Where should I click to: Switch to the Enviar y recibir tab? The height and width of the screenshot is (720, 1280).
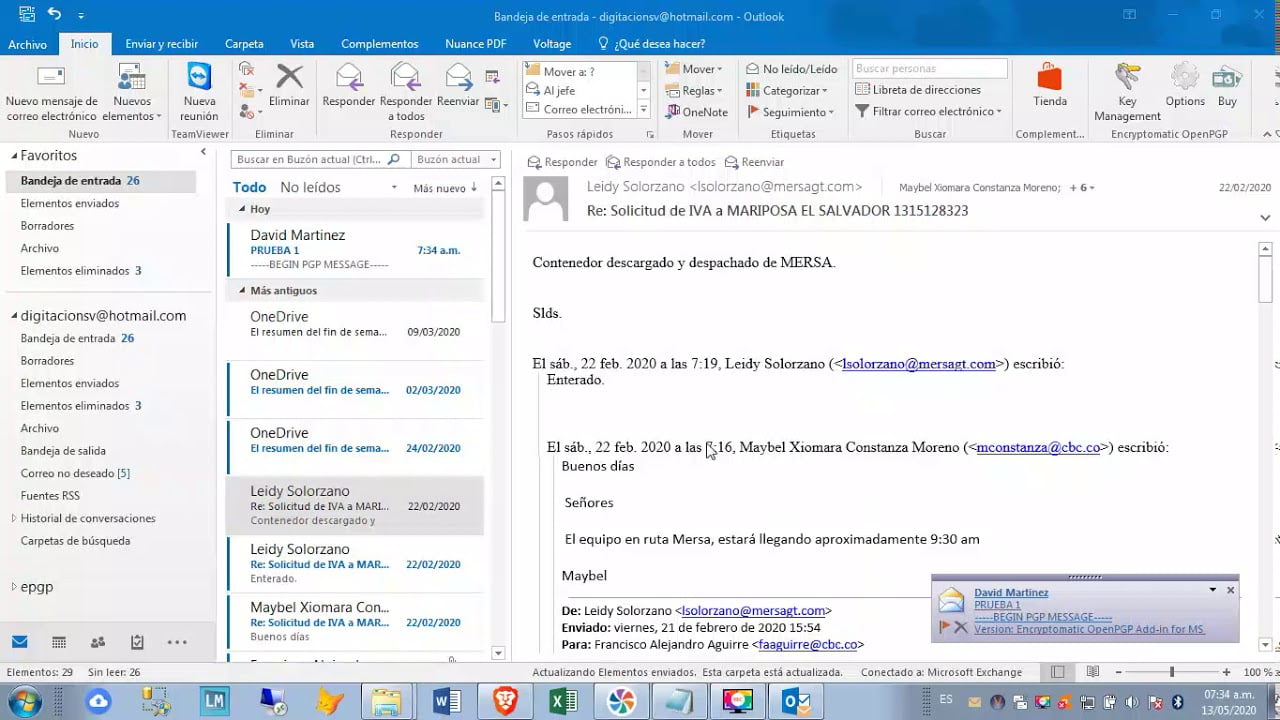161,44
